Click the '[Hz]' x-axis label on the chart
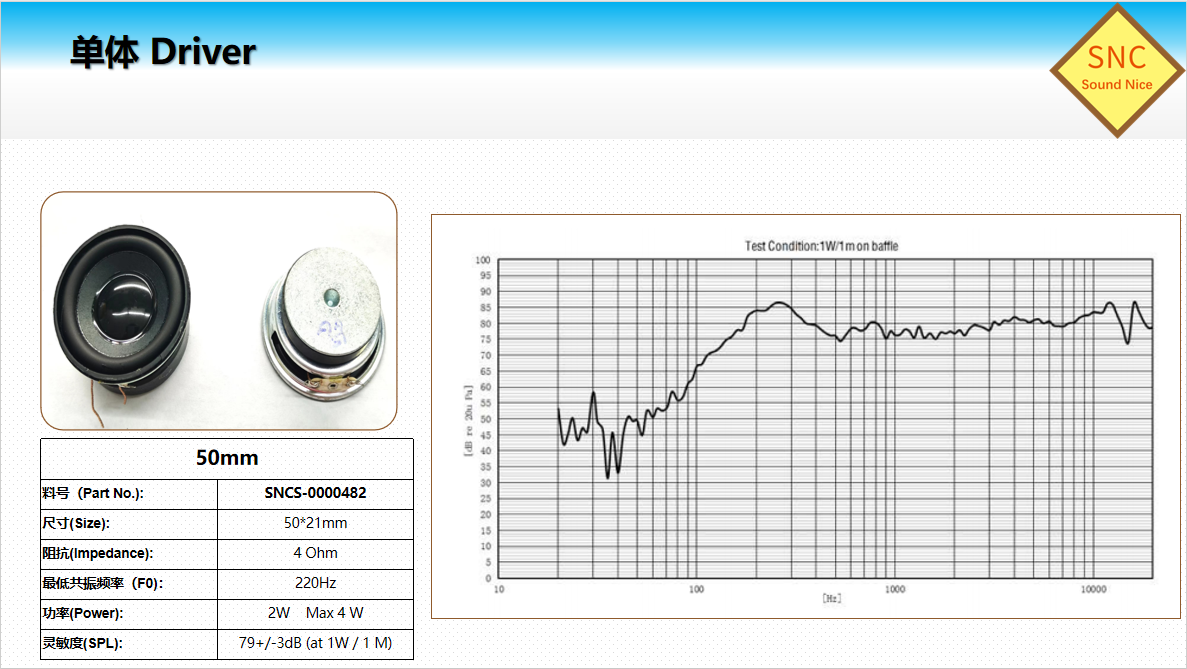Image resolution: width=1187 pixels, height=669 pixels. tap(831, 598)
